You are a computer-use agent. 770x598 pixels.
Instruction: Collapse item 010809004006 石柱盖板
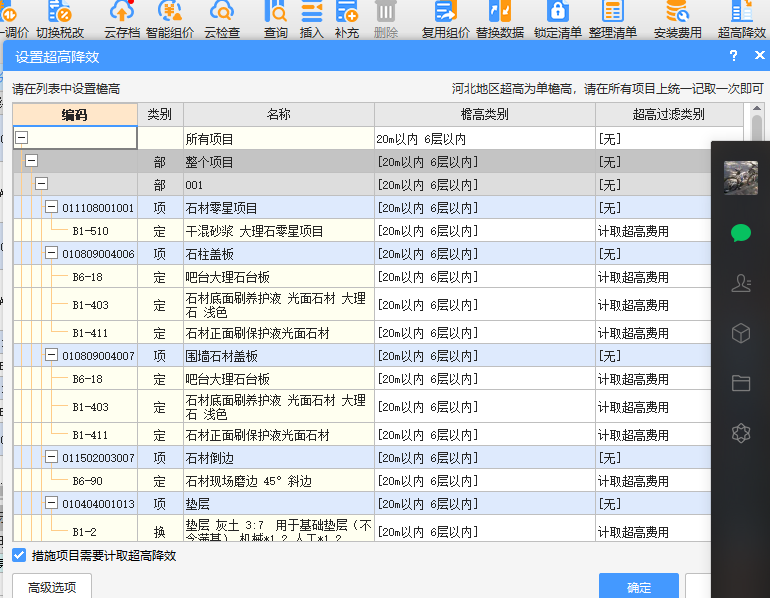coord(51,253)
